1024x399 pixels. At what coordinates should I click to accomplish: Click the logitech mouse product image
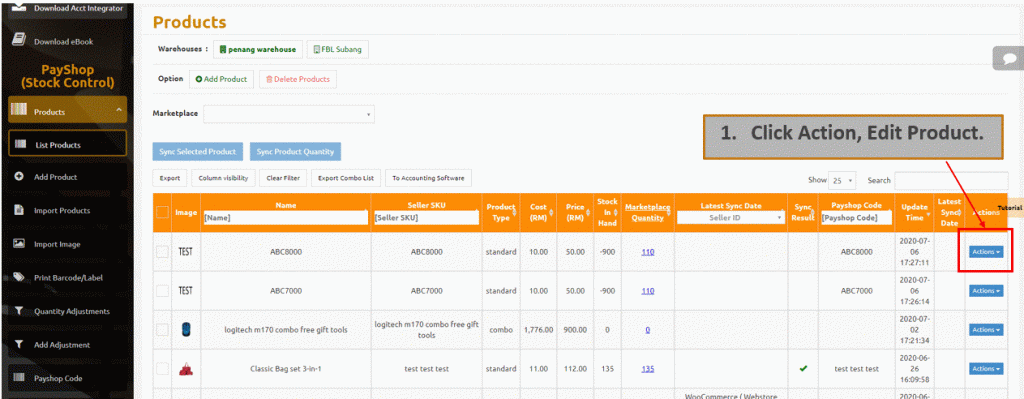tap(185, 330)
